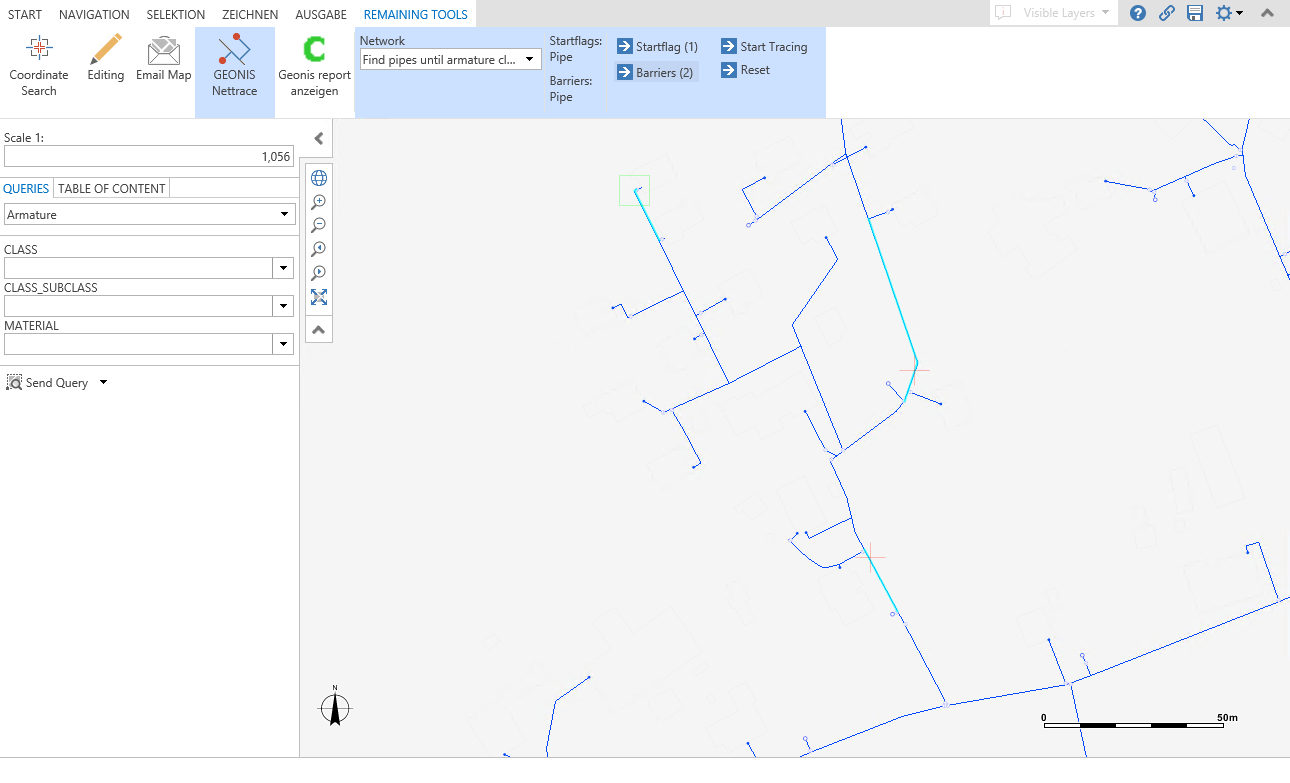Image resolution: width=1290 pixels, height=783 pixels.
Task: Click the Email Map icon
Action: (163, 62)
